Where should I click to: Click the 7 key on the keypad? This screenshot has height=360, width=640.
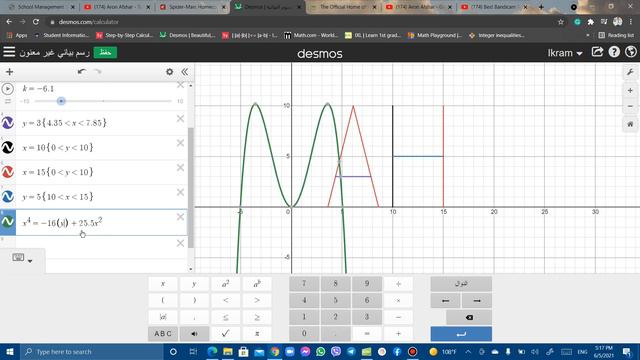pyautogui.click(x=304, y=284)
